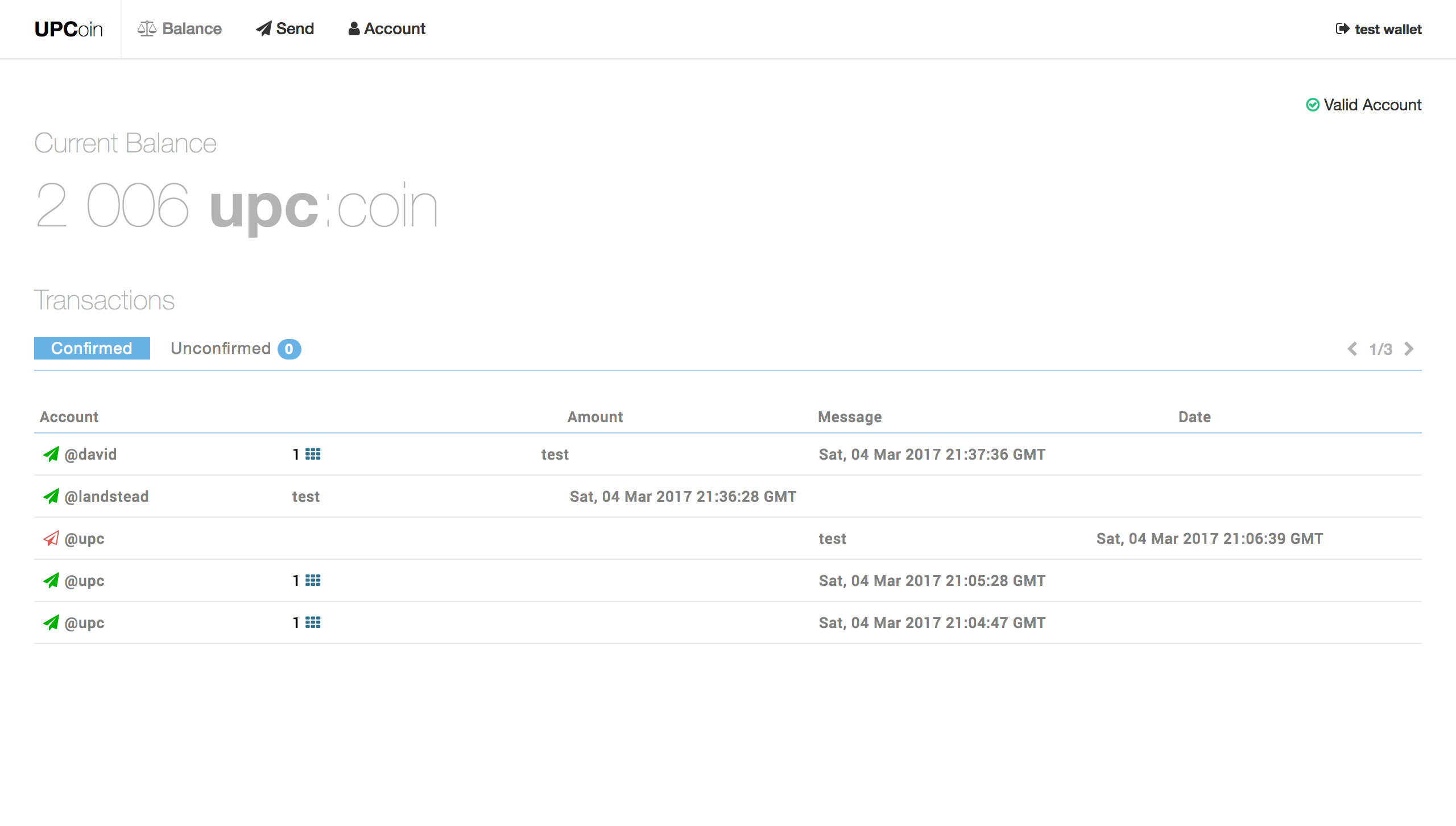The image size is (1456, 826).
Task: Click the @landstead account name
Action: coord(106,497)
